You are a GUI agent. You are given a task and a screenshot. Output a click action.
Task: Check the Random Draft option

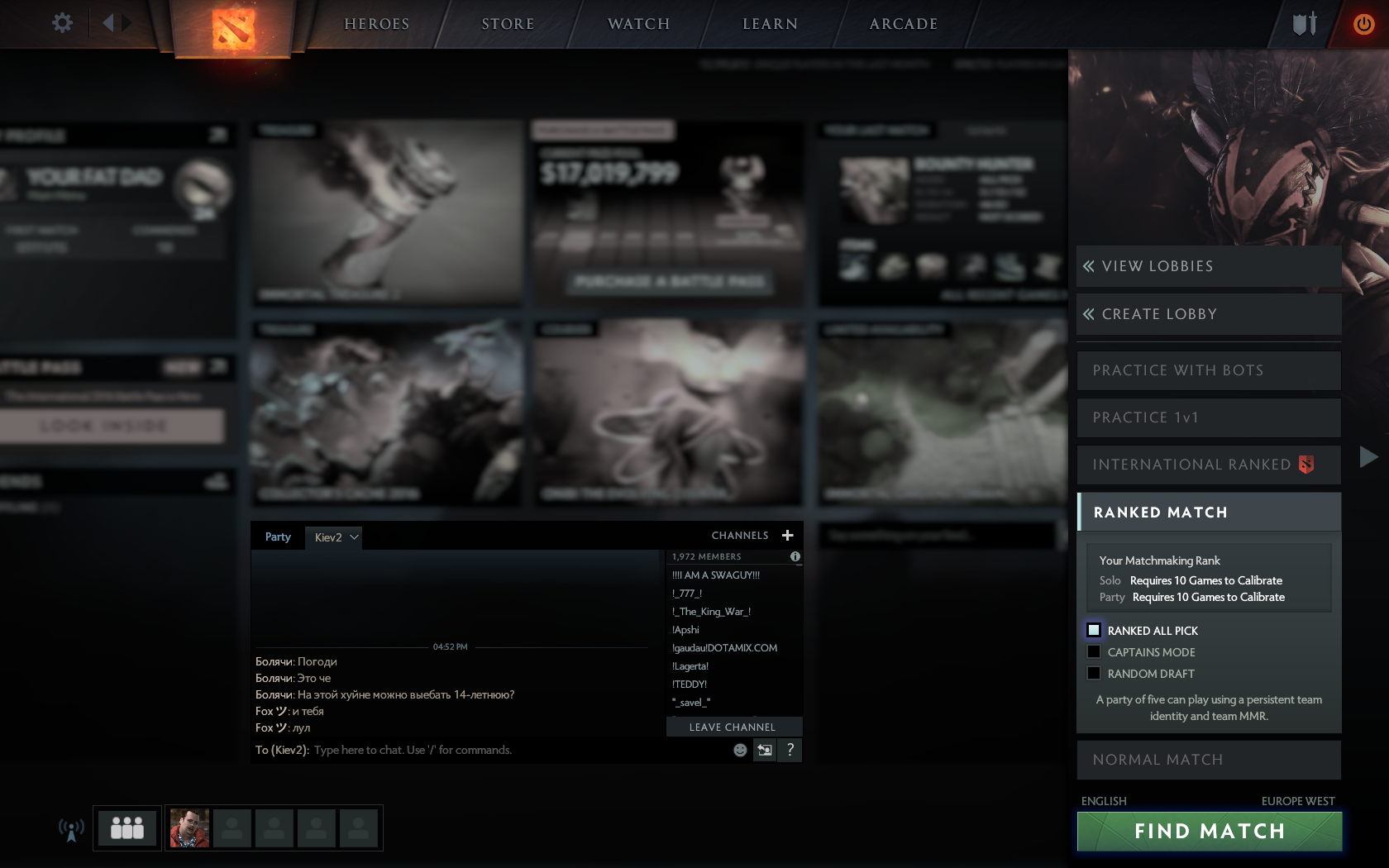(x=1094, y=673)
